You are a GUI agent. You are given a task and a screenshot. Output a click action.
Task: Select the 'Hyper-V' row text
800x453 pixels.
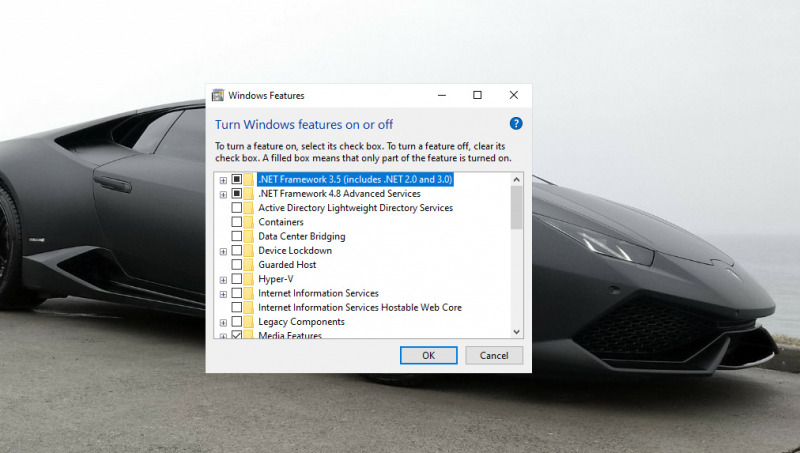pyautogui.click(x=276, y=279)
